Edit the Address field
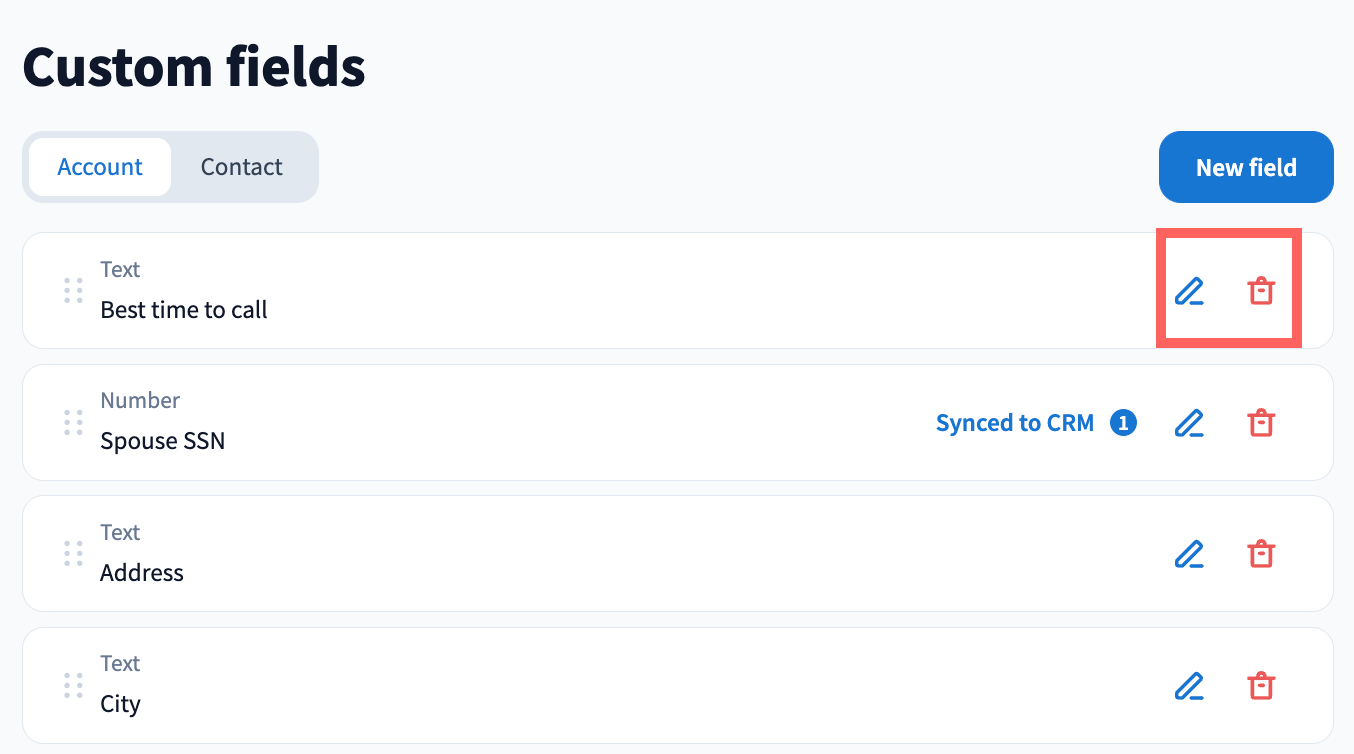This screenshot has width=1354, height=754. click(x=1188, y=554)
